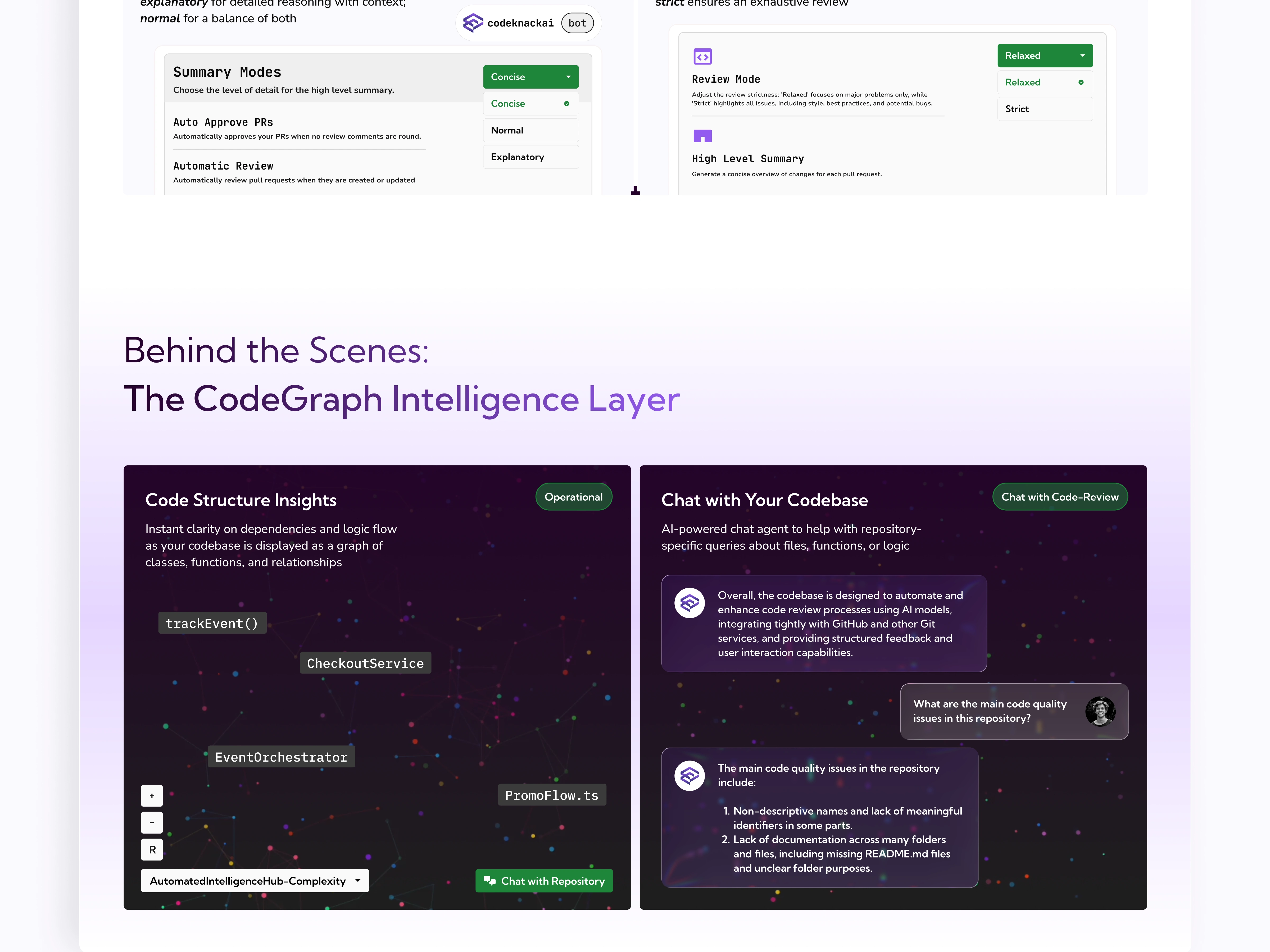The width and height of the screenshot is (1270, 952).
Task: Click the zoom in plus button on graph
Action: [152, 796]
